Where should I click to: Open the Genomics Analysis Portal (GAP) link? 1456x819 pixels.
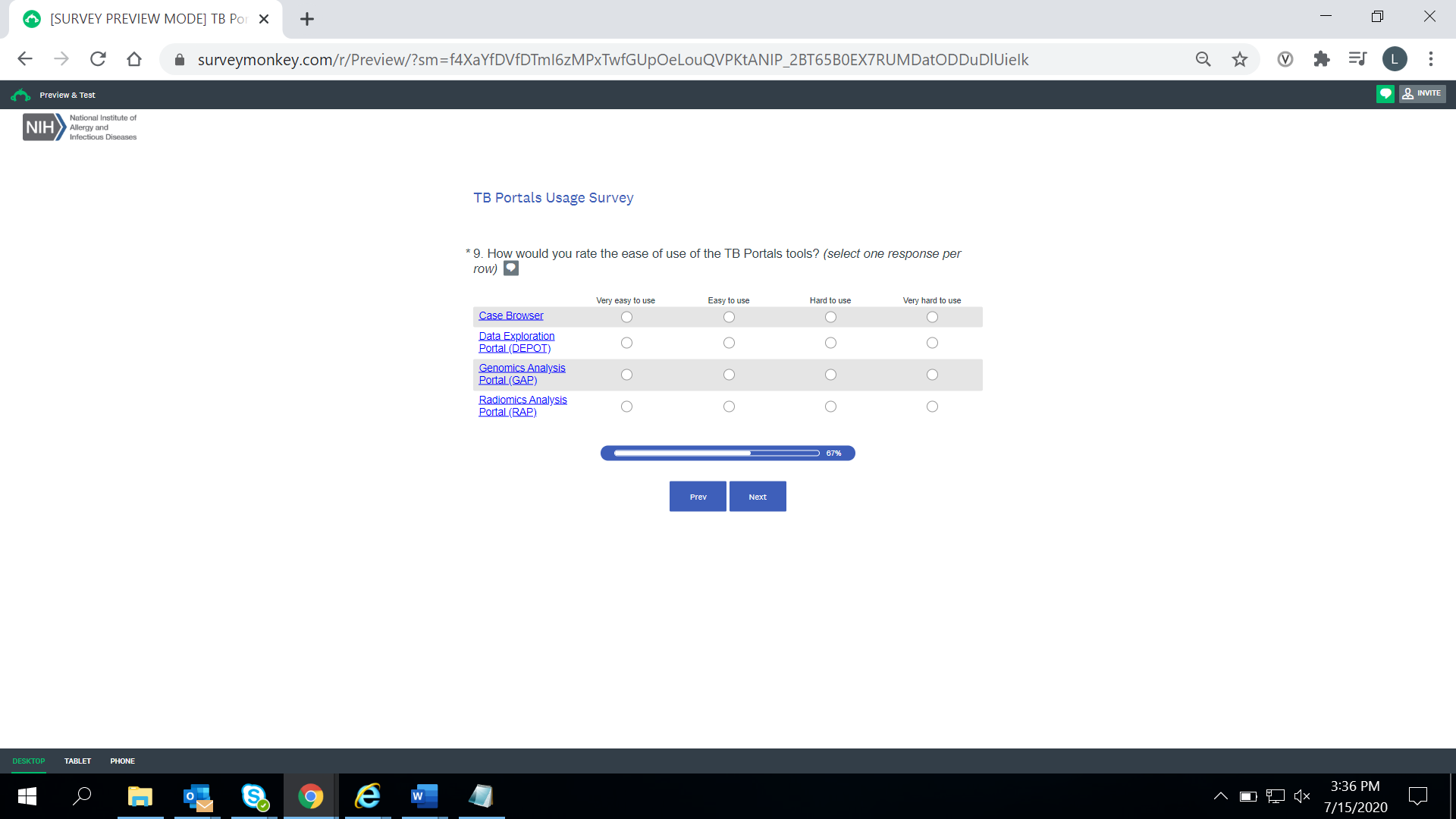(521, 374)
